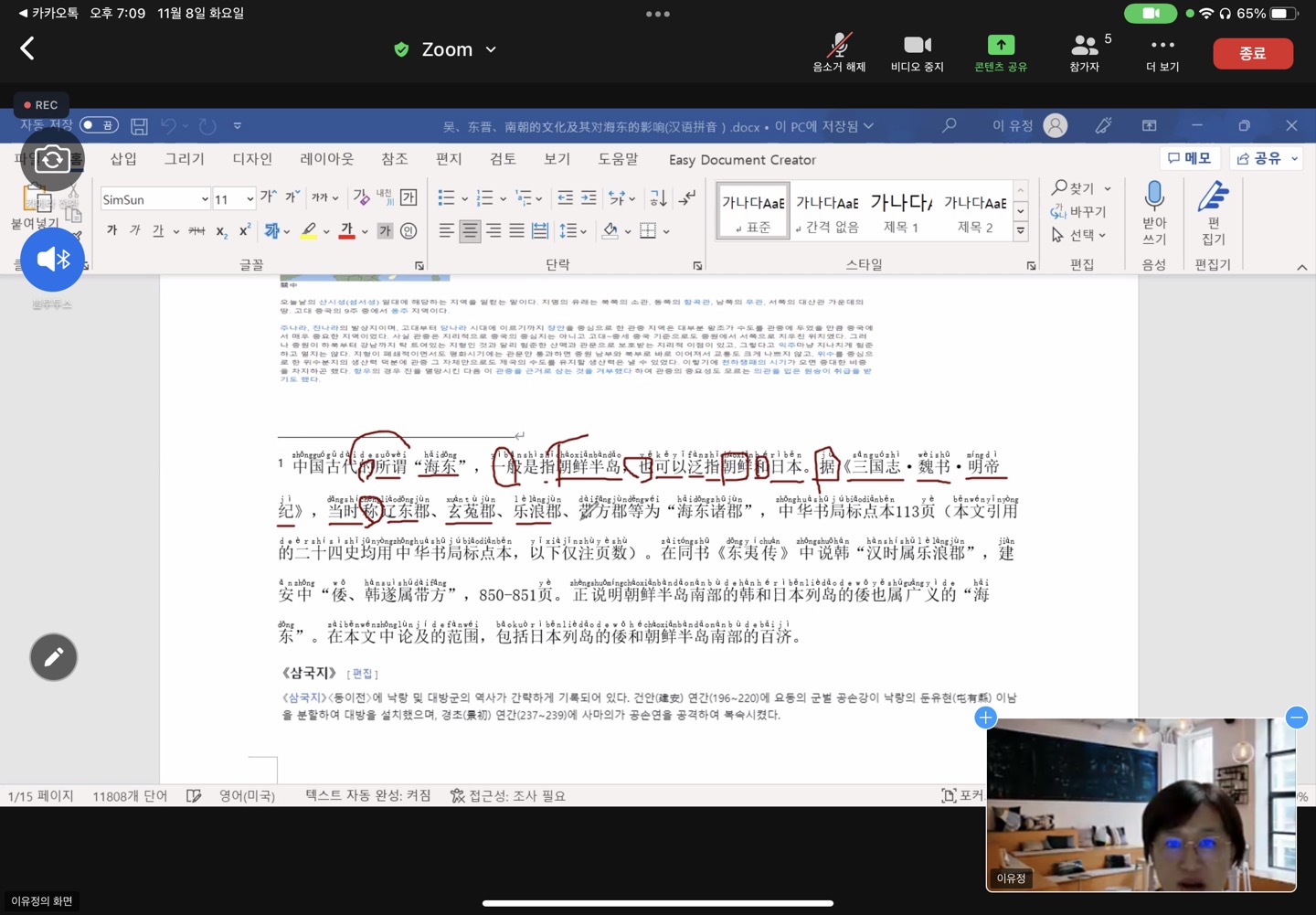Click the bulleted list icon
1316x915 pixels.
[x=446, y=198]
